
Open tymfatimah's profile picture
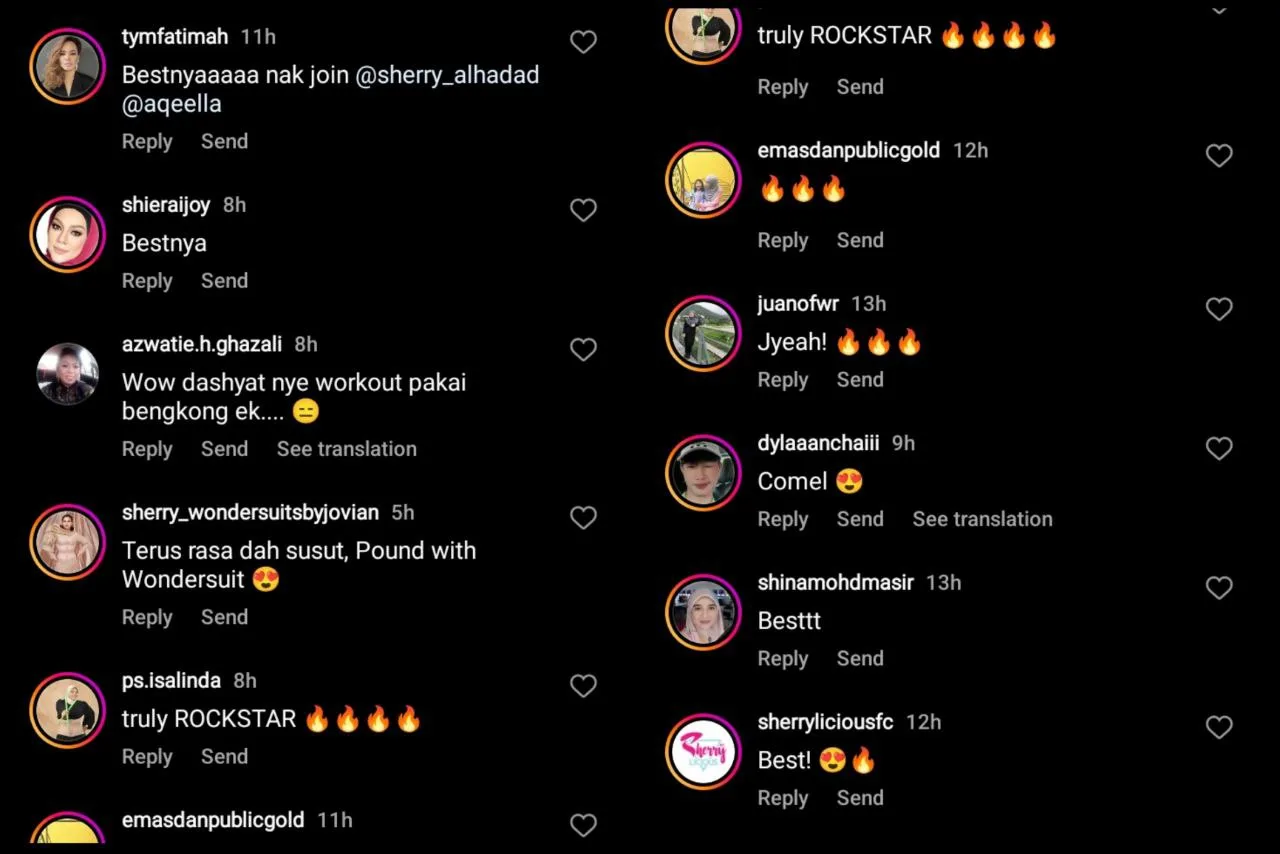coord(68,66)
